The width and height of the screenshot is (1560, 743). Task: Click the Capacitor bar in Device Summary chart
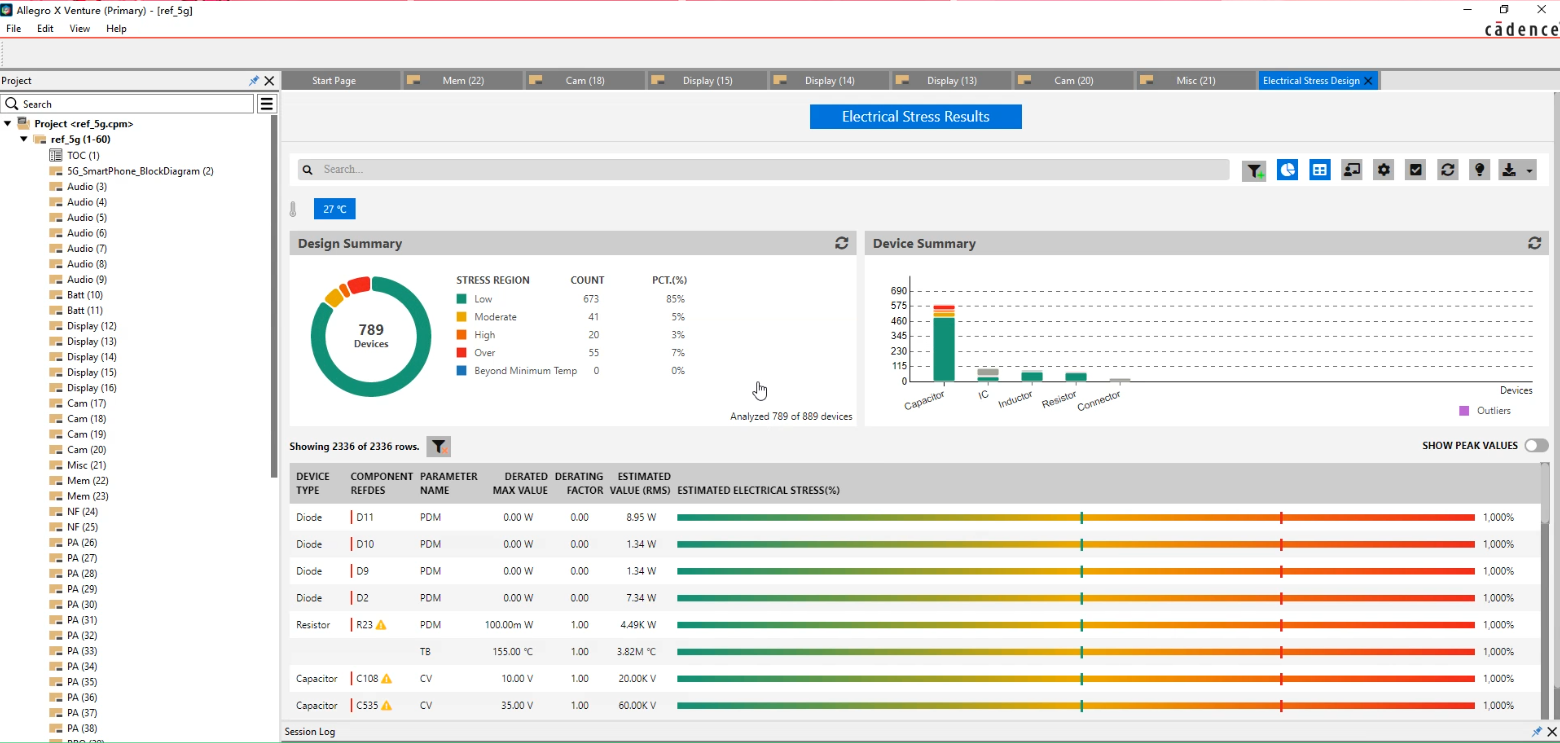point(943,343)
